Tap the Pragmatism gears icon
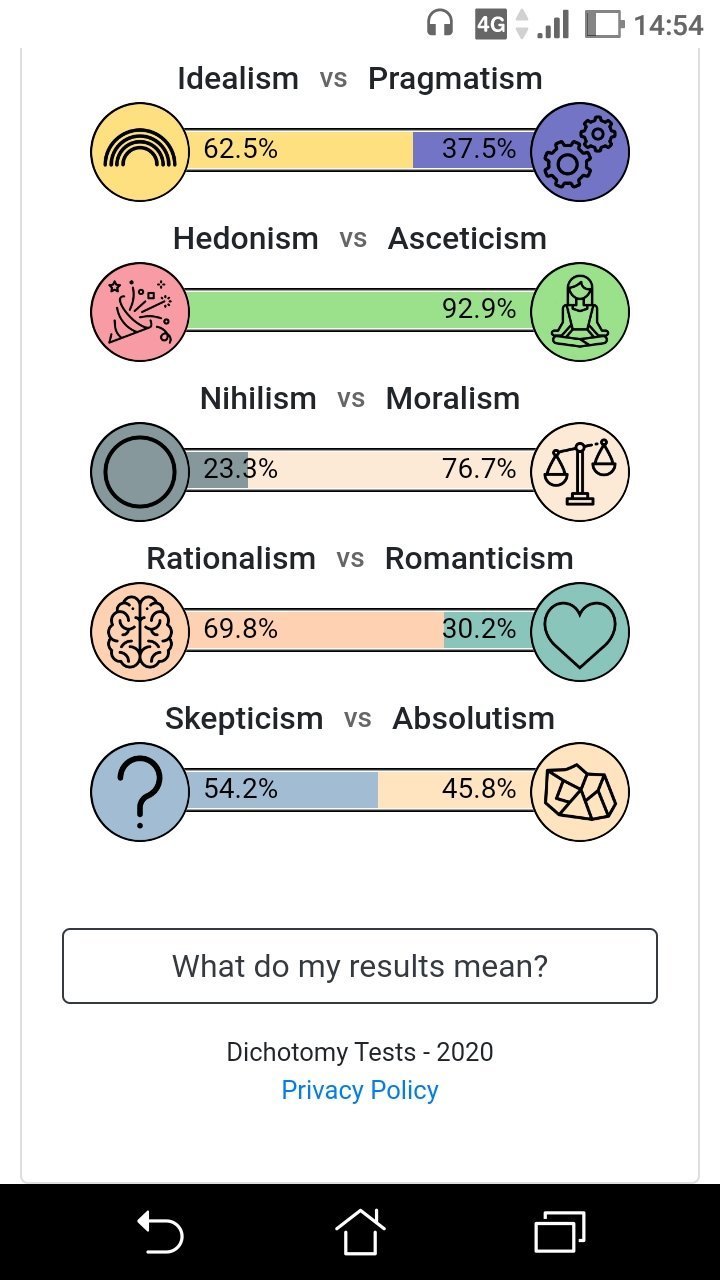 coord(580,151)
